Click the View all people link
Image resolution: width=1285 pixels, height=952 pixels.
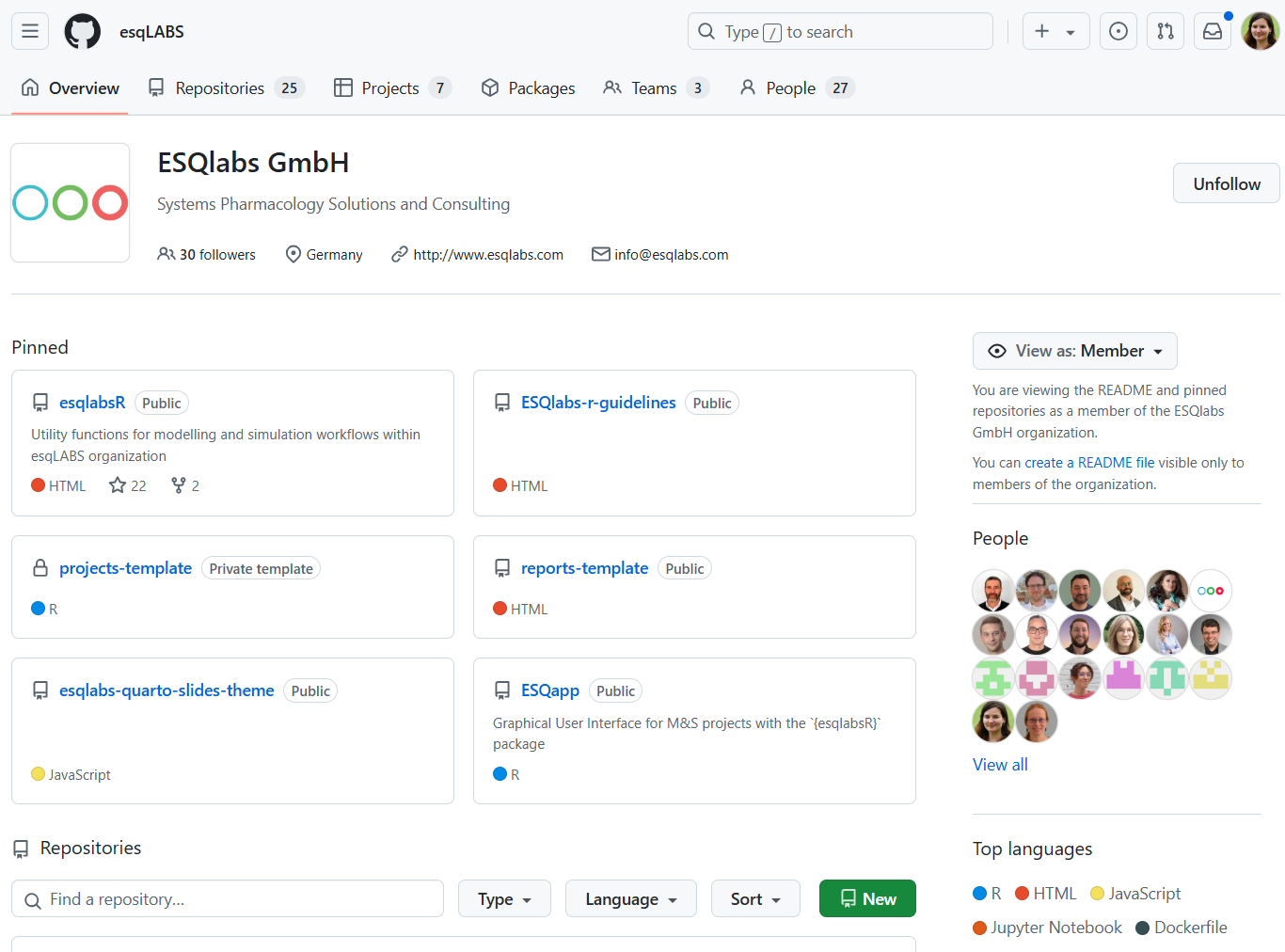[1000, 764]
